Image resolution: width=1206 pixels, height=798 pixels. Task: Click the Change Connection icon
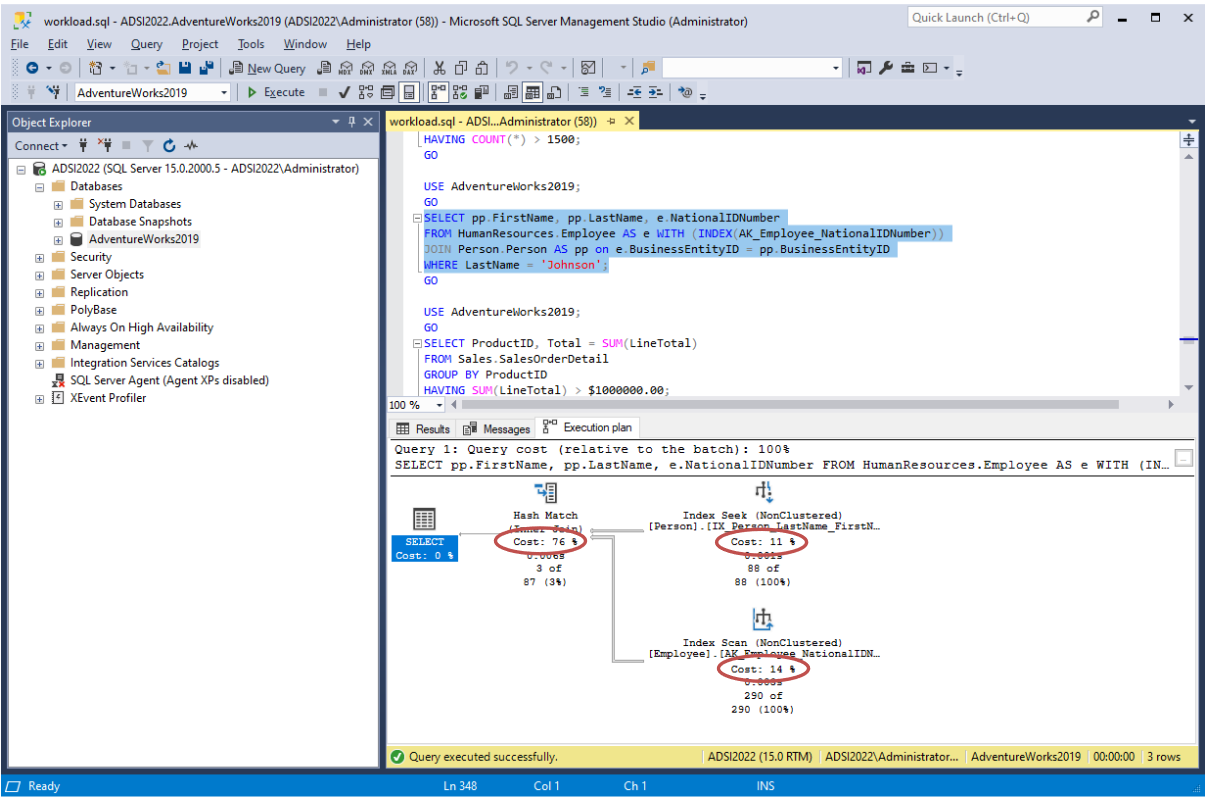point(54,92)
